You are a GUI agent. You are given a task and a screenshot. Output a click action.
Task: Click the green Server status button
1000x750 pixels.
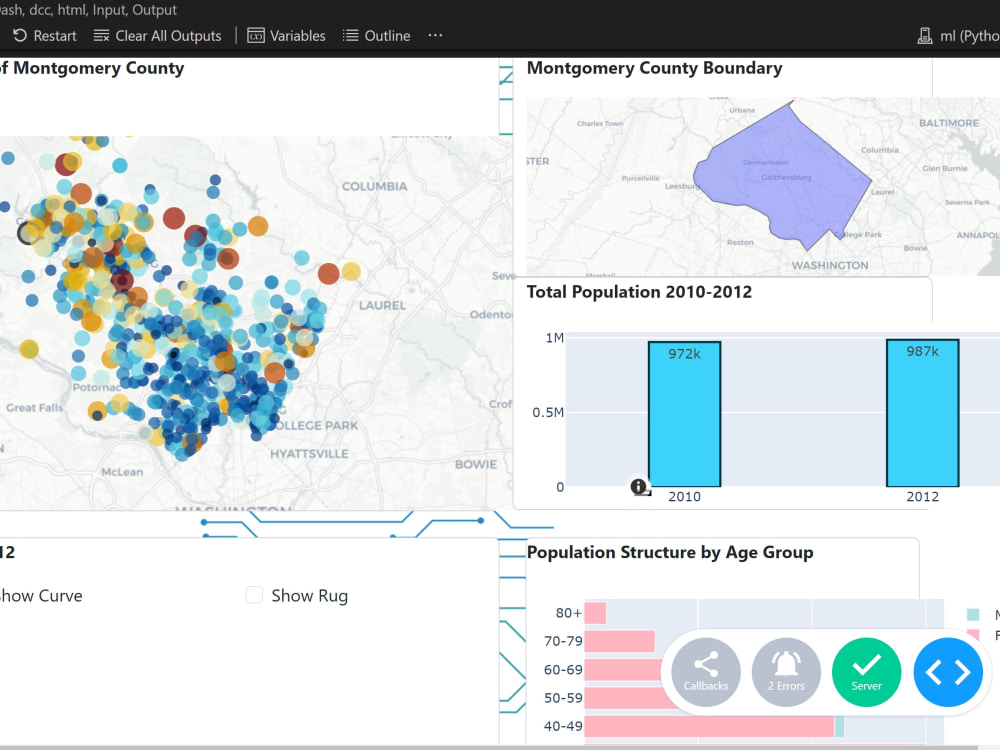click(x=867, y=672)
